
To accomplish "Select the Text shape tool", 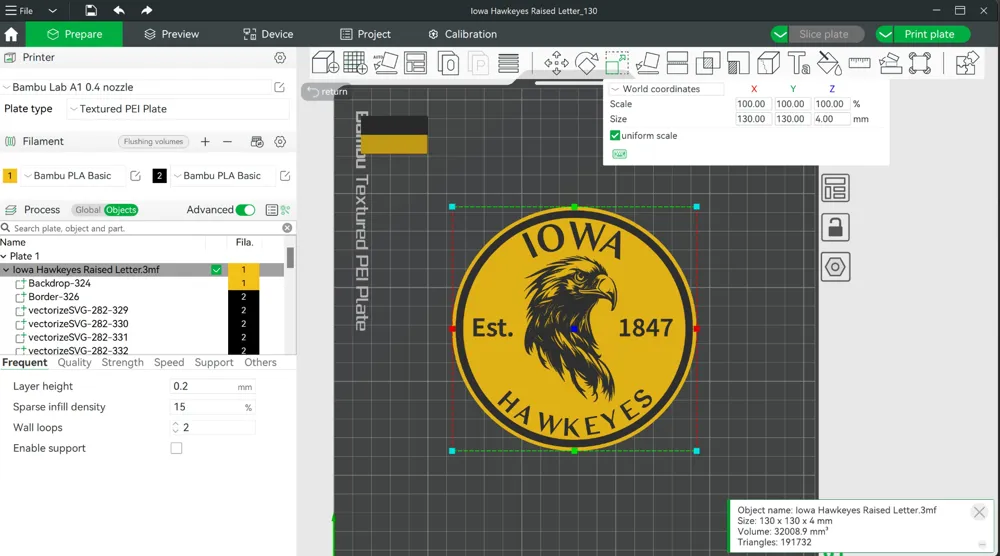I will tap(798, 64).
